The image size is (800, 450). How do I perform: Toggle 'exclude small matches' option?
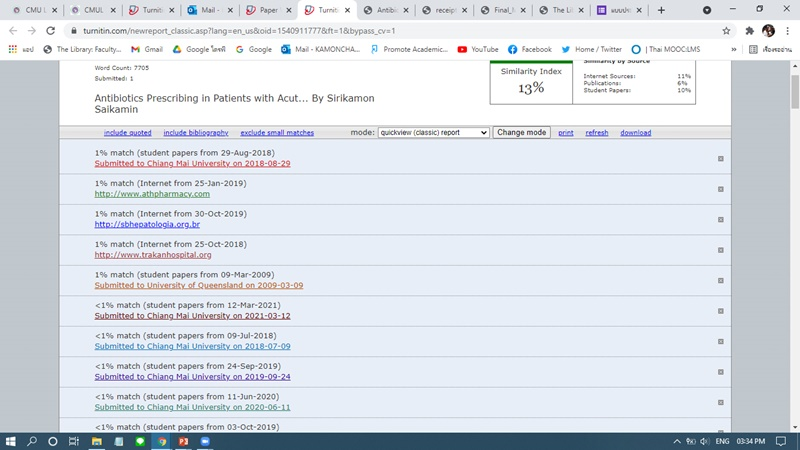tap(277, 133)
